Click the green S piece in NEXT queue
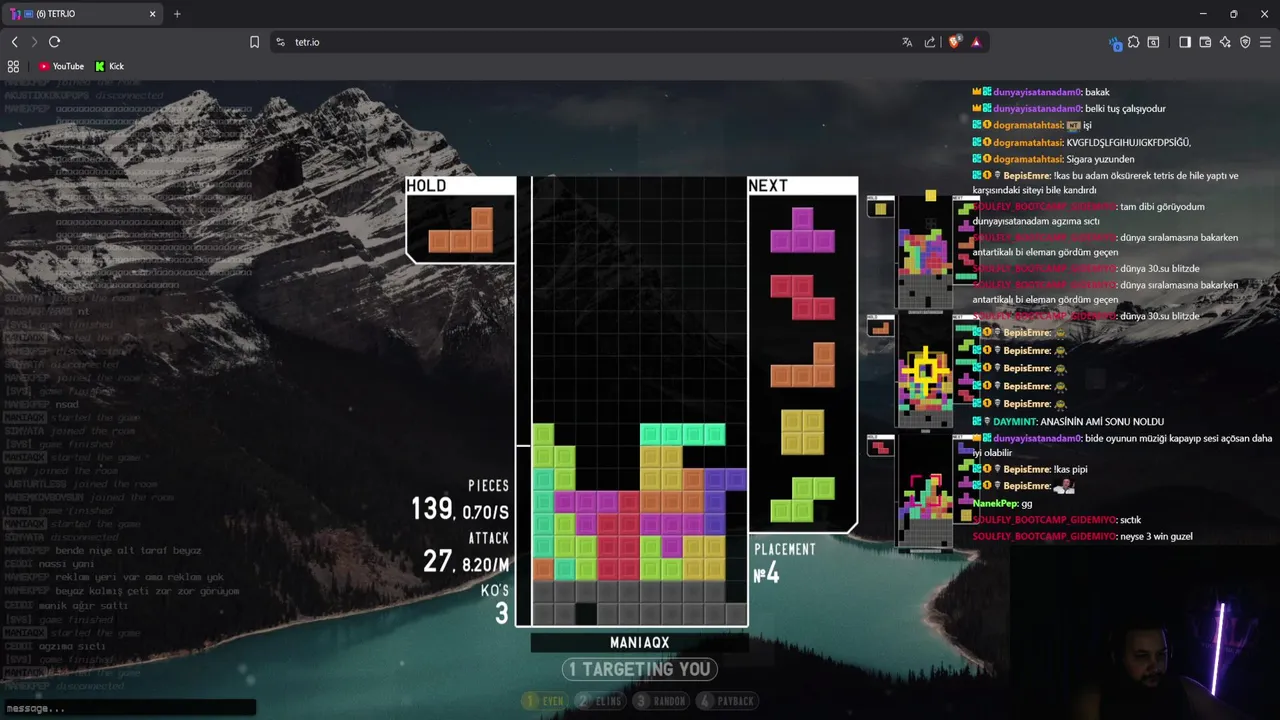1280x720 pixels. tap(802, 499)
